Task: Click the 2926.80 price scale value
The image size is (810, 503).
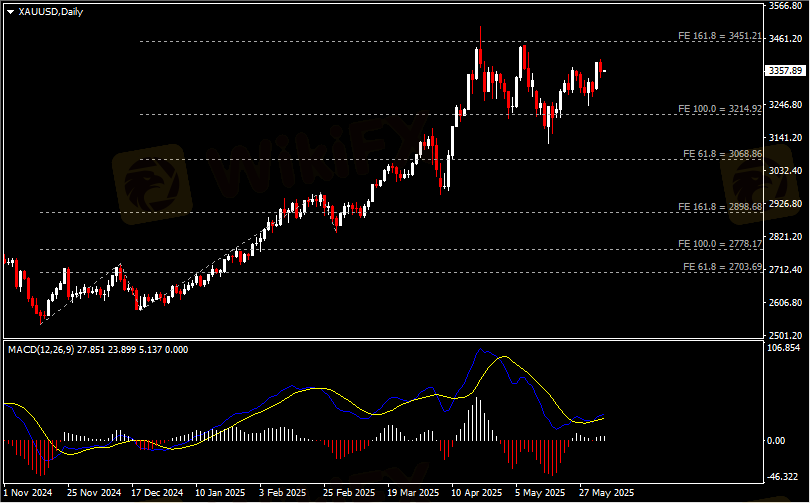Action: [x=785, y=203]
